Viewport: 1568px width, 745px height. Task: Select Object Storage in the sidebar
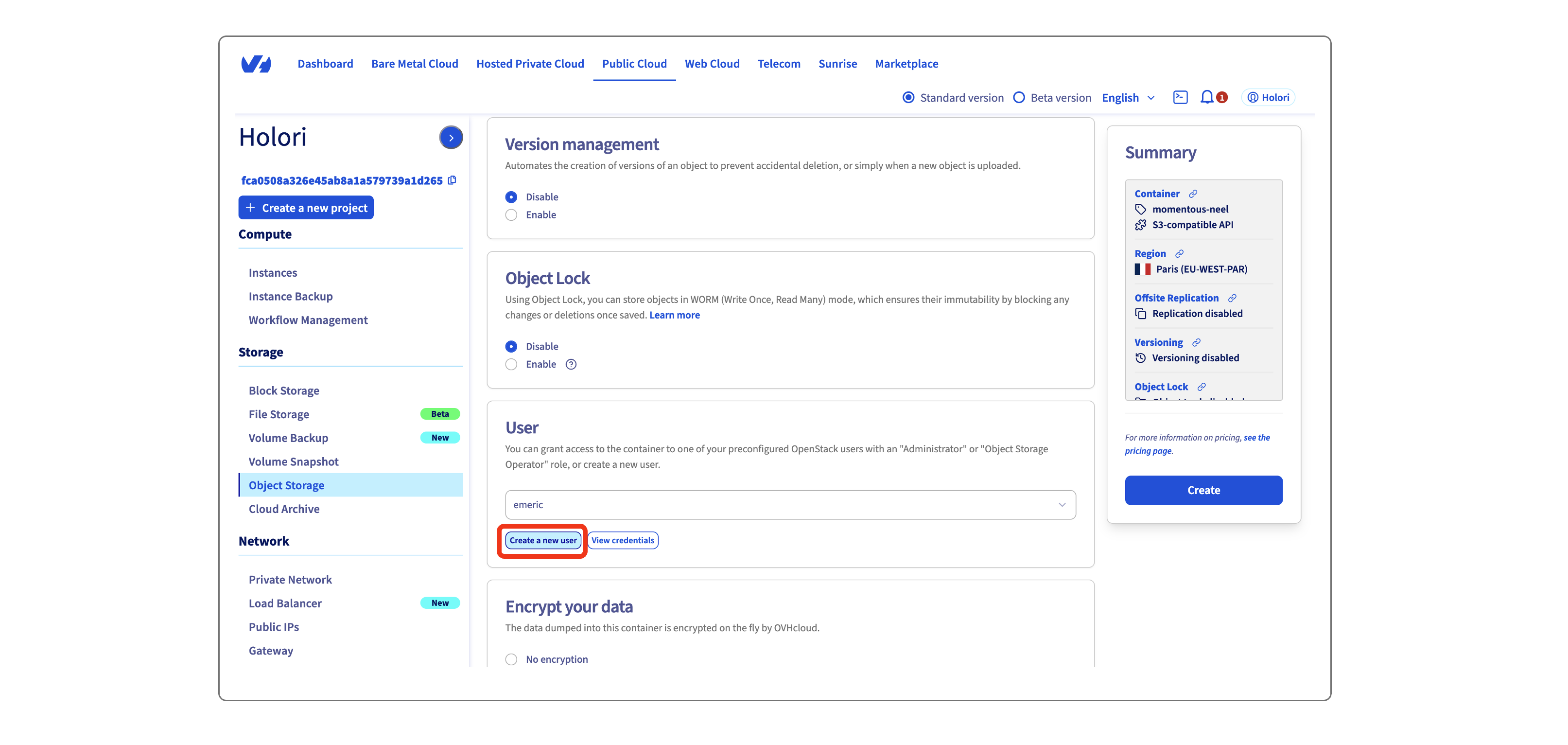pos(286,485)
